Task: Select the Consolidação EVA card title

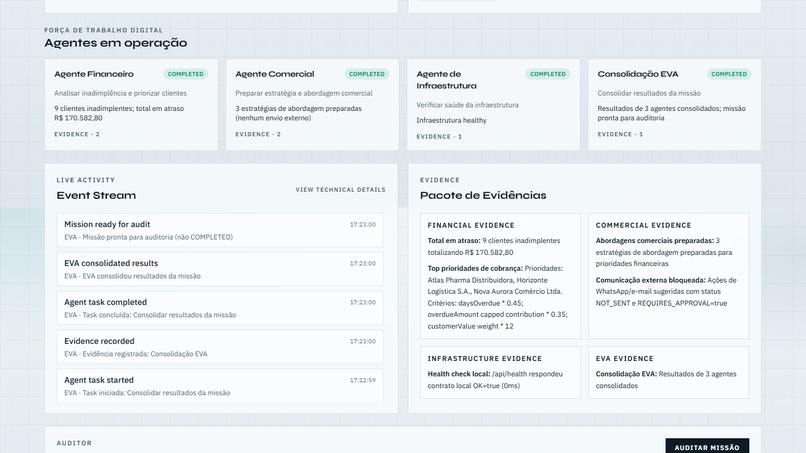Action: coord(637,74)
